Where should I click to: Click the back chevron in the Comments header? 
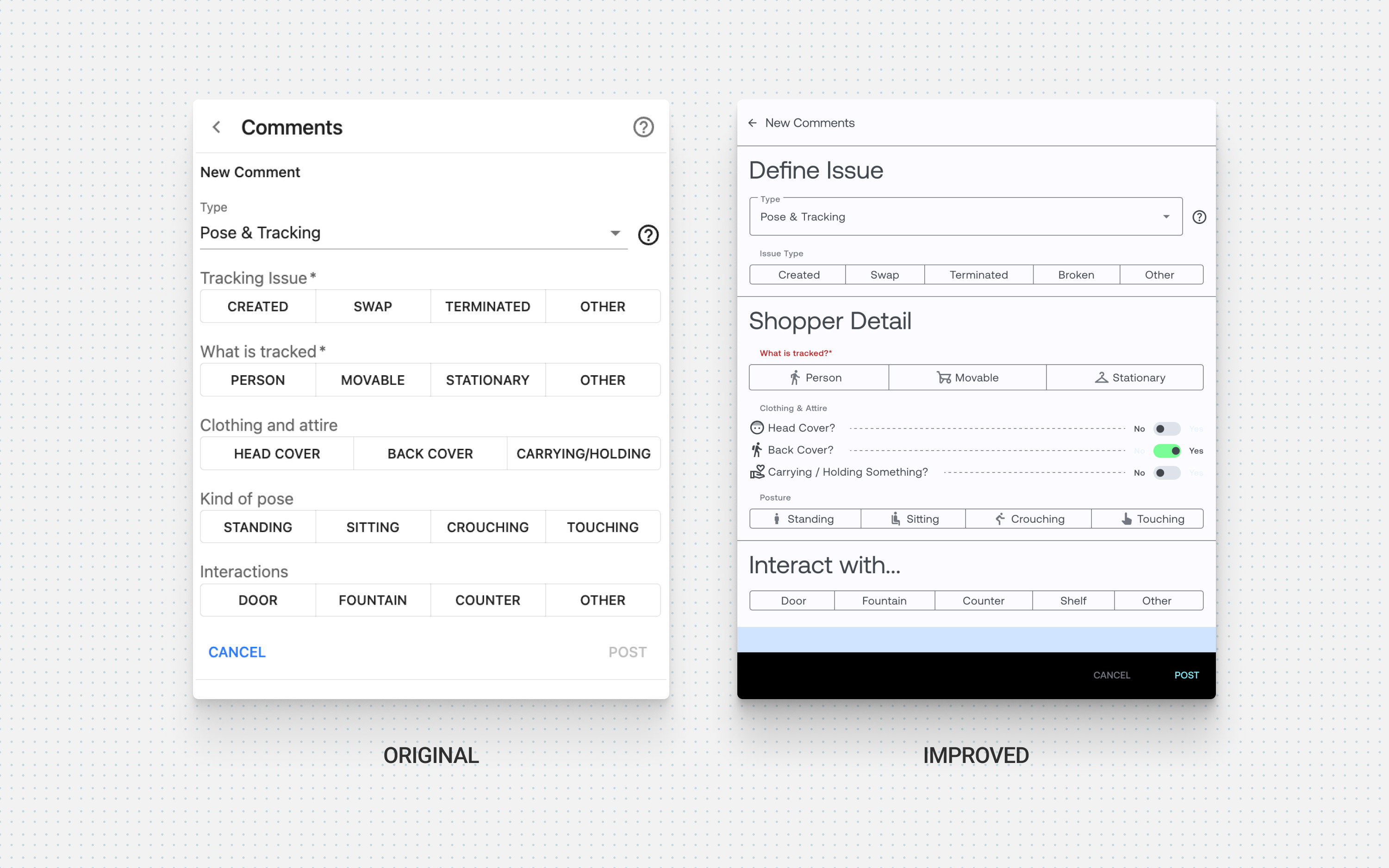[217, 127]
